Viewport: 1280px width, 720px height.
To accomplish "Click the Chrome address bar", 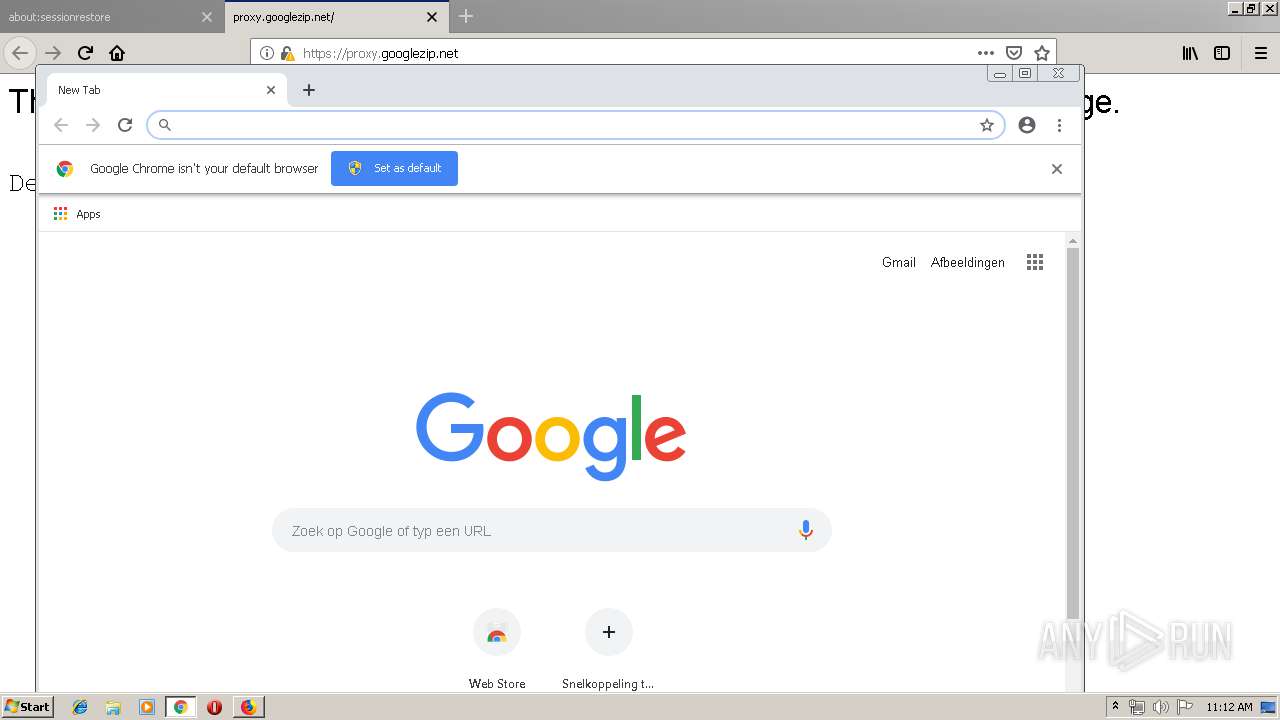I will click(x=575, y=125).
